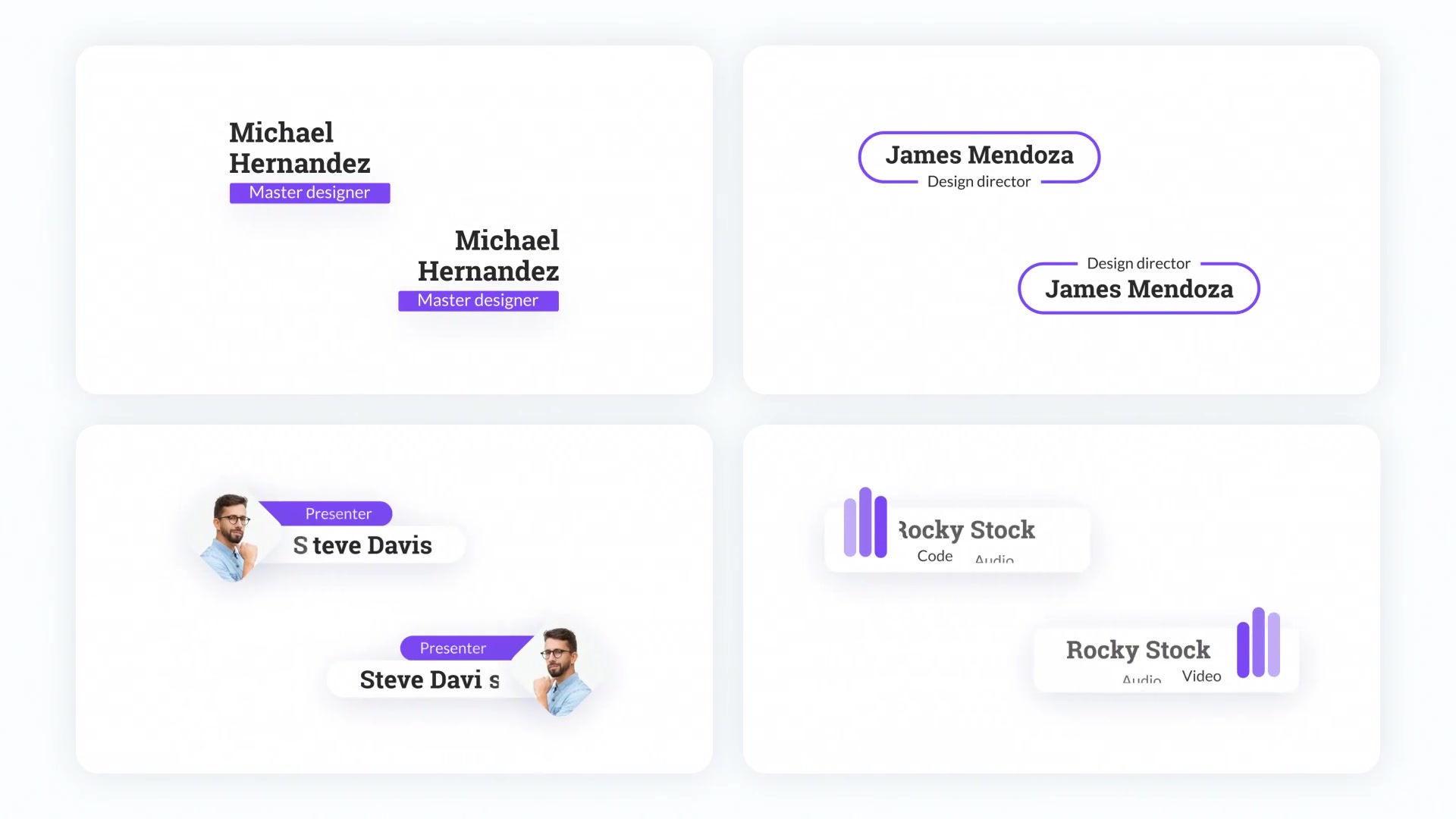Click Design director text below upper pill

point(979,181)
